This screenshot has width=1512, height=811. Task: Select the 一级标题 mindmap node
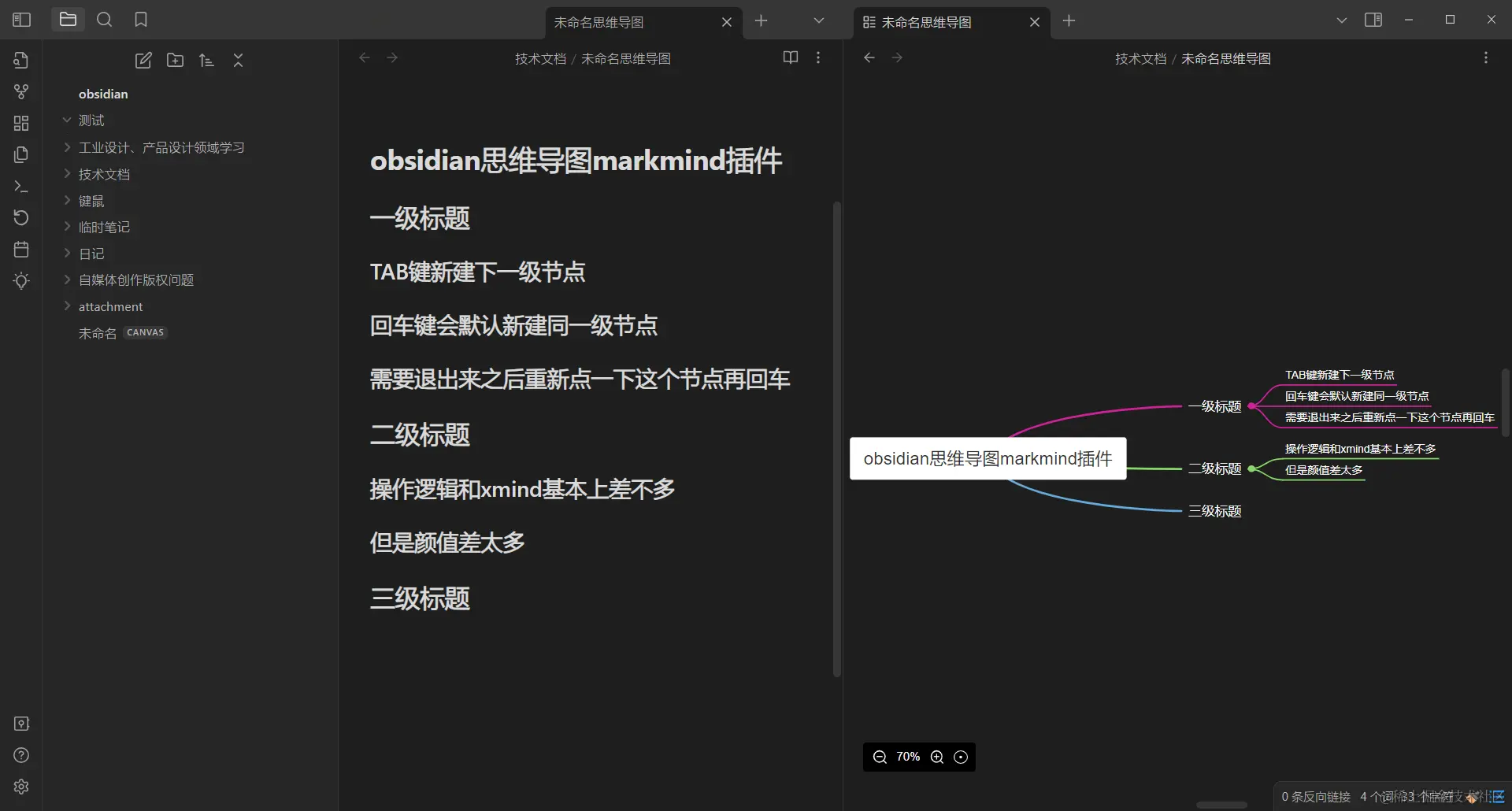click(x=1214, y=406)
